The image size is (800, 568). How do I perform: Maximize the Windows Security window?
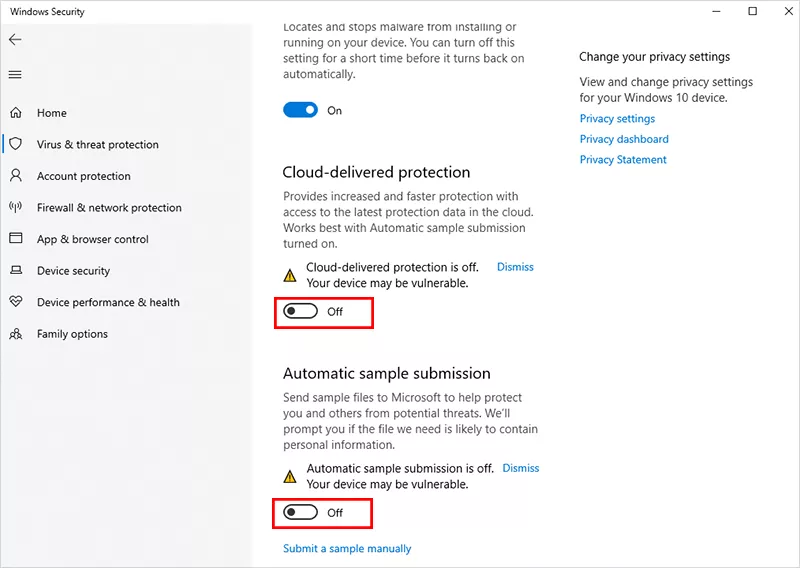click(752, 12)
